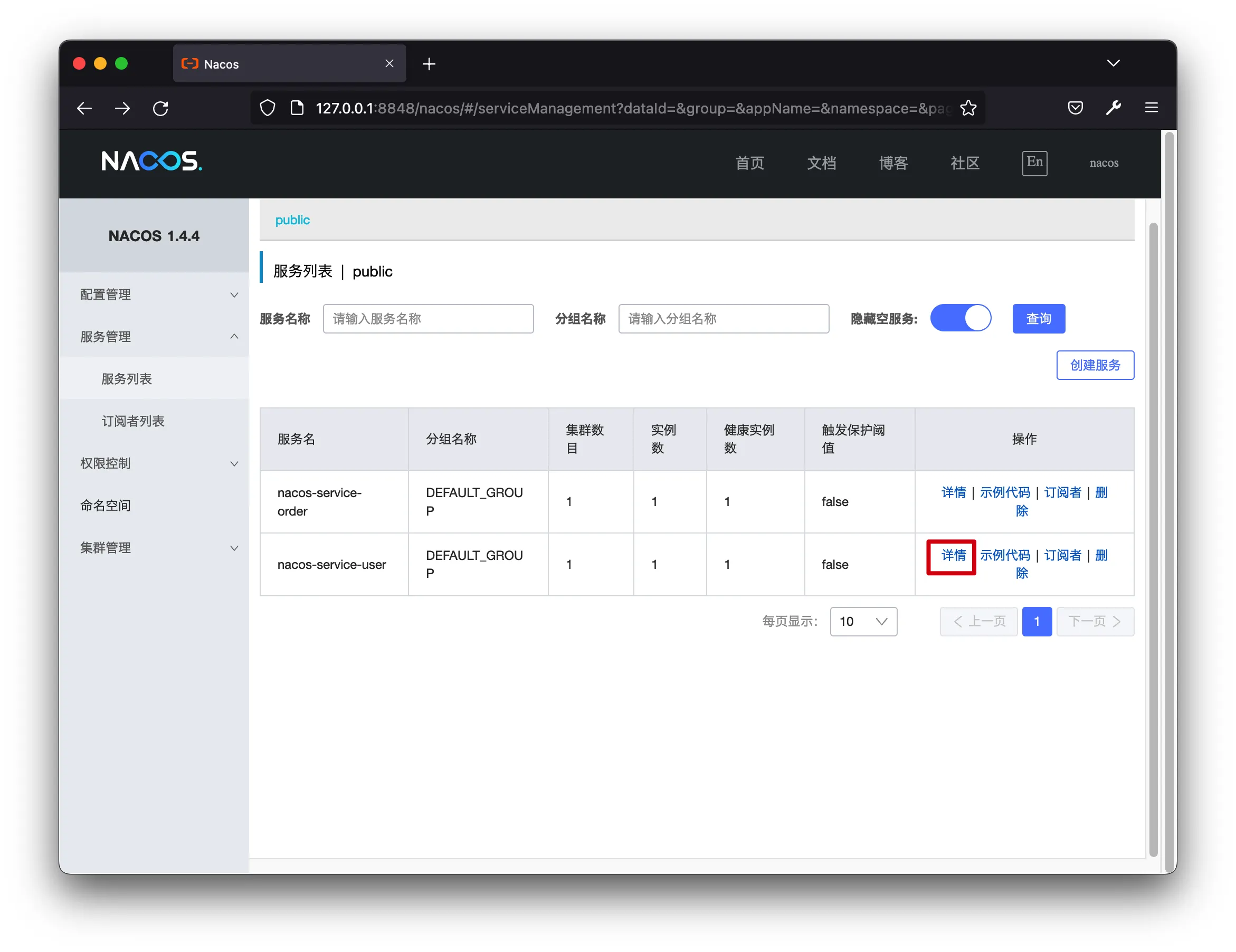
Task: Open the shield tracking protection icon
Action: tap(267, 108)
